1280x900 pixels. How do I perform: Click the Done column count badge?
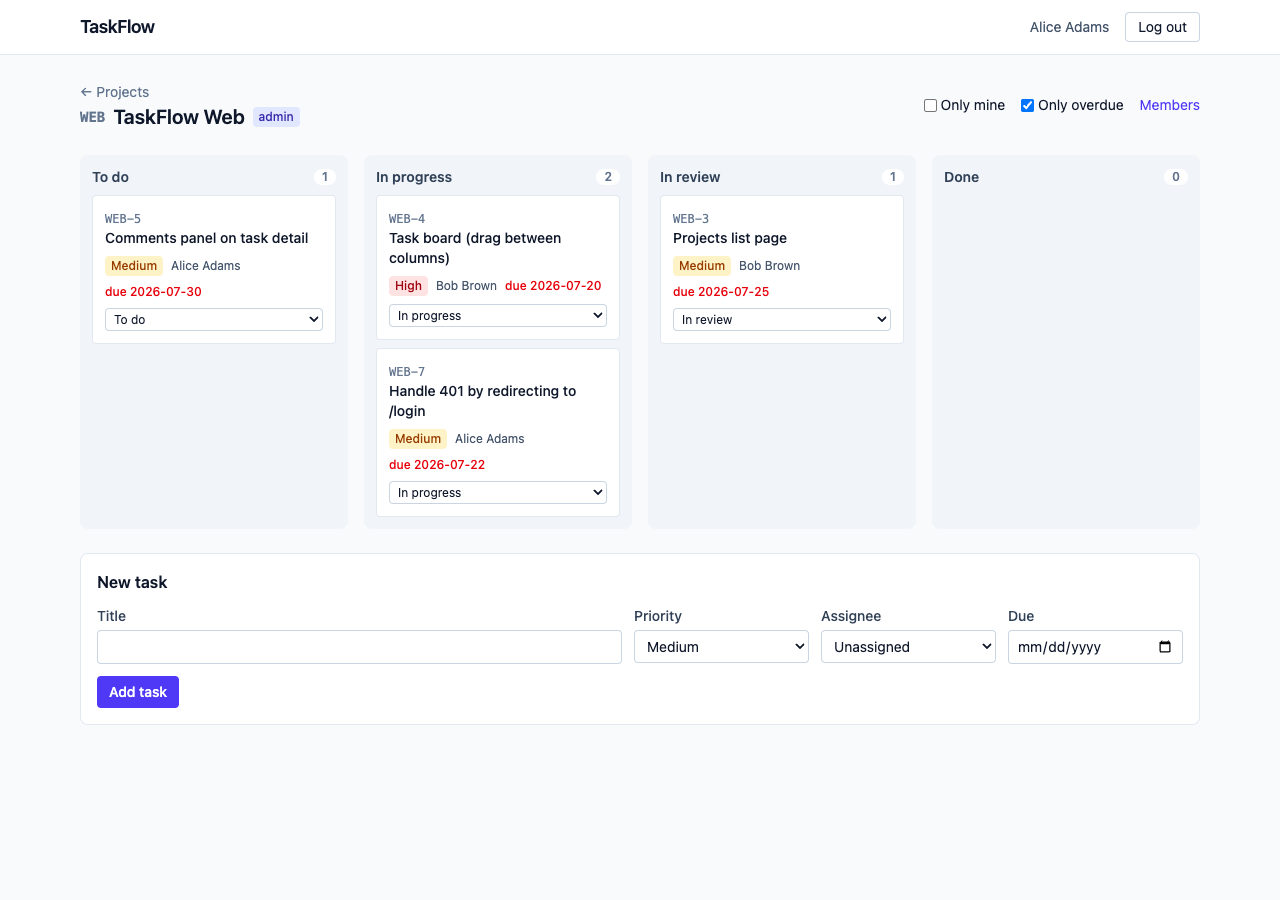(1176, 177)
